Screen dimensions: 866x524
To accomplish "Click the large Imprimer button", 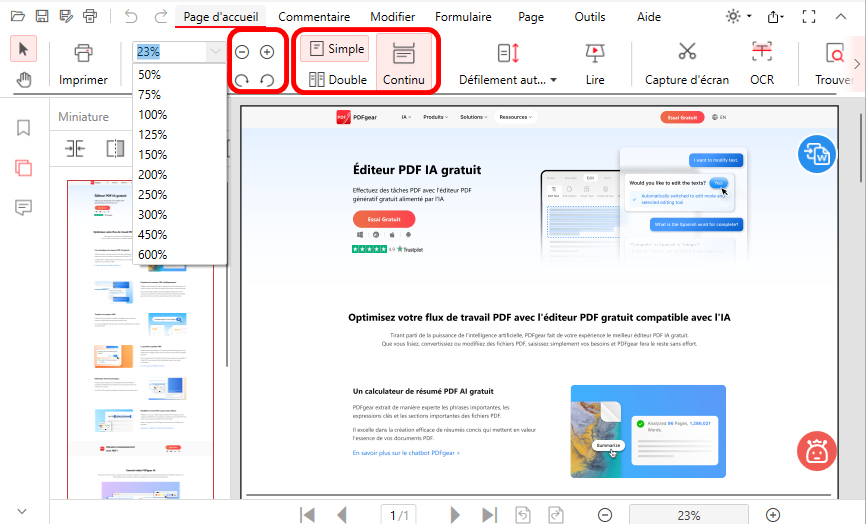I will [x=83, y=65].
